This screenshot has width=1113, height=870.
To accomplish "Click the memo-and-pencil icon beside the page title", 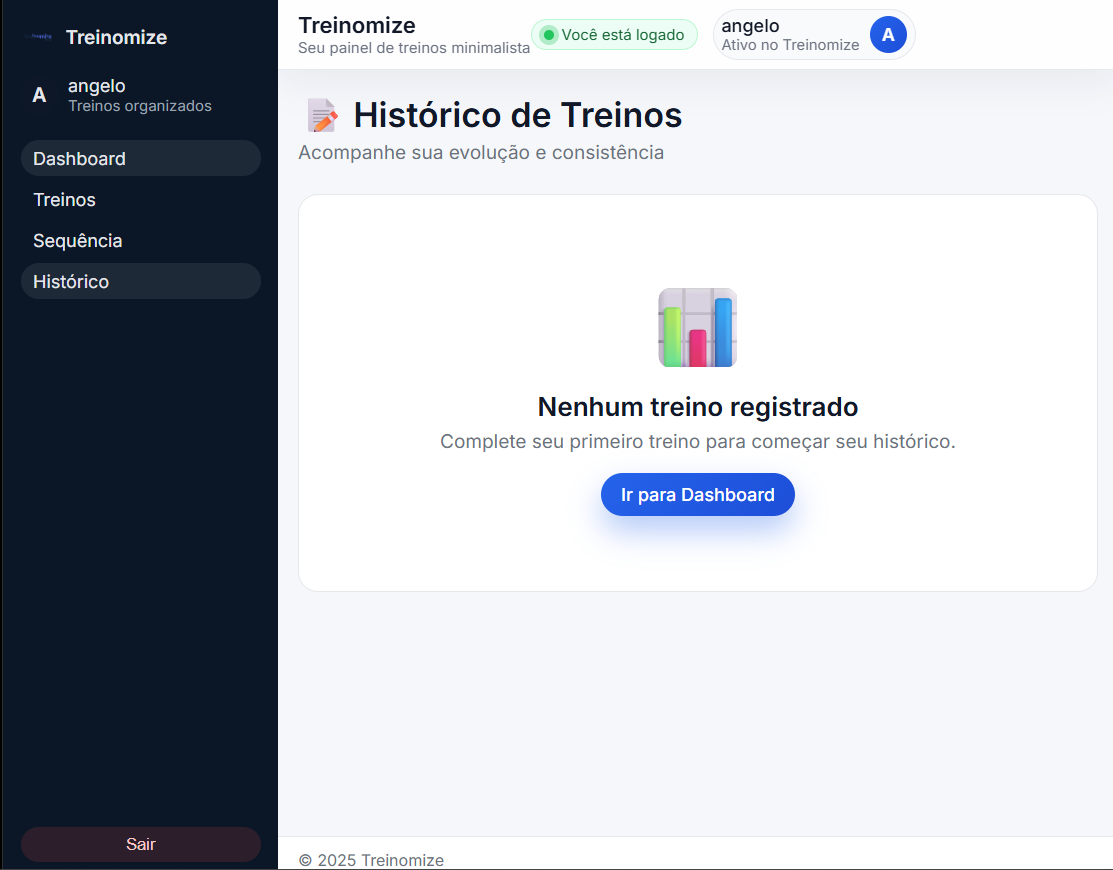I will tap(321, 114).
